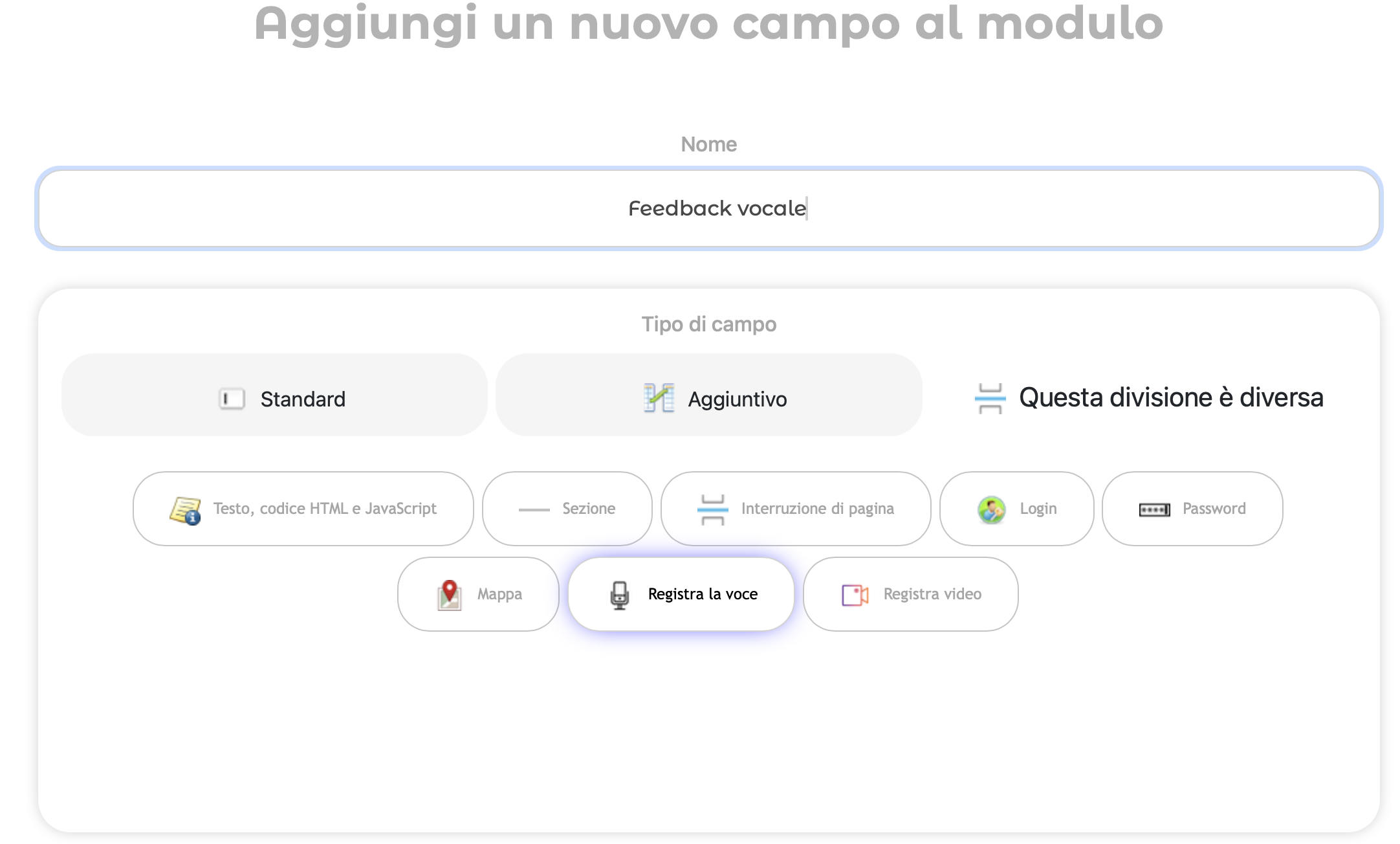Click the microphone icon for voice recording
This screenshot has width=1400, height=844.
619,595
